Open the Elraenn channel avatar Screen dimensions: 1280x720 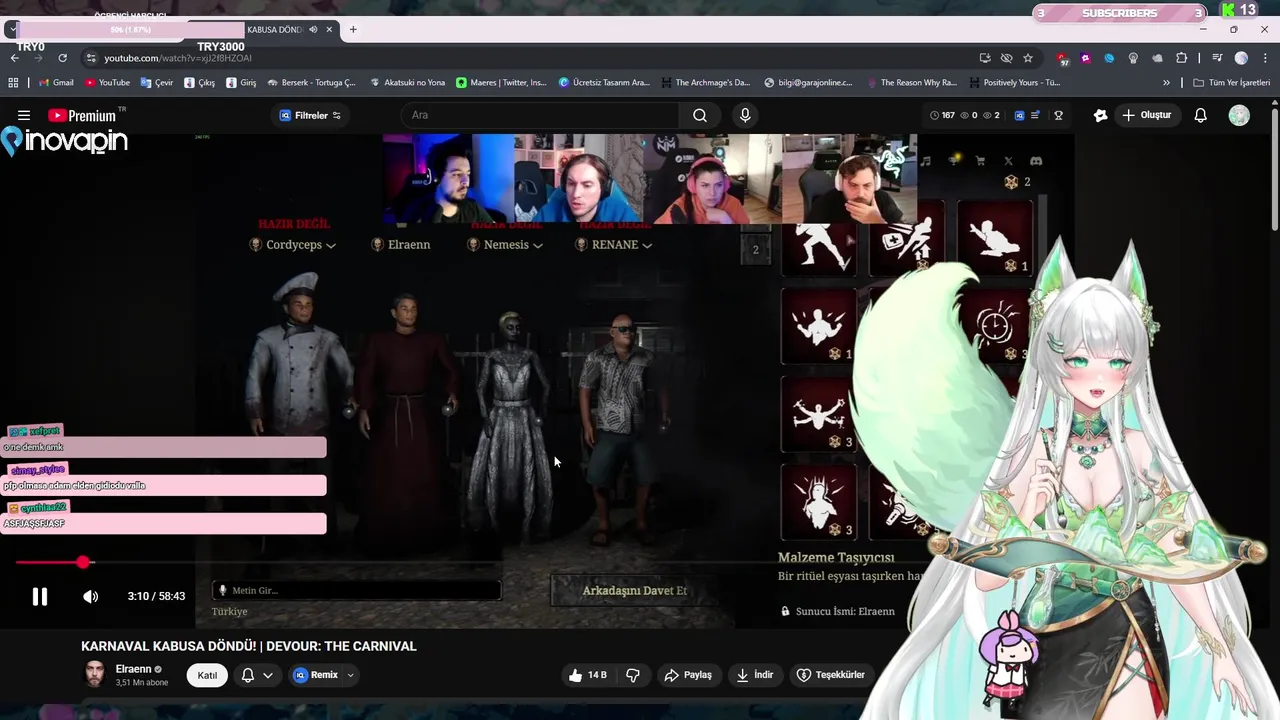pyautogui.click(x=95, y=674)
